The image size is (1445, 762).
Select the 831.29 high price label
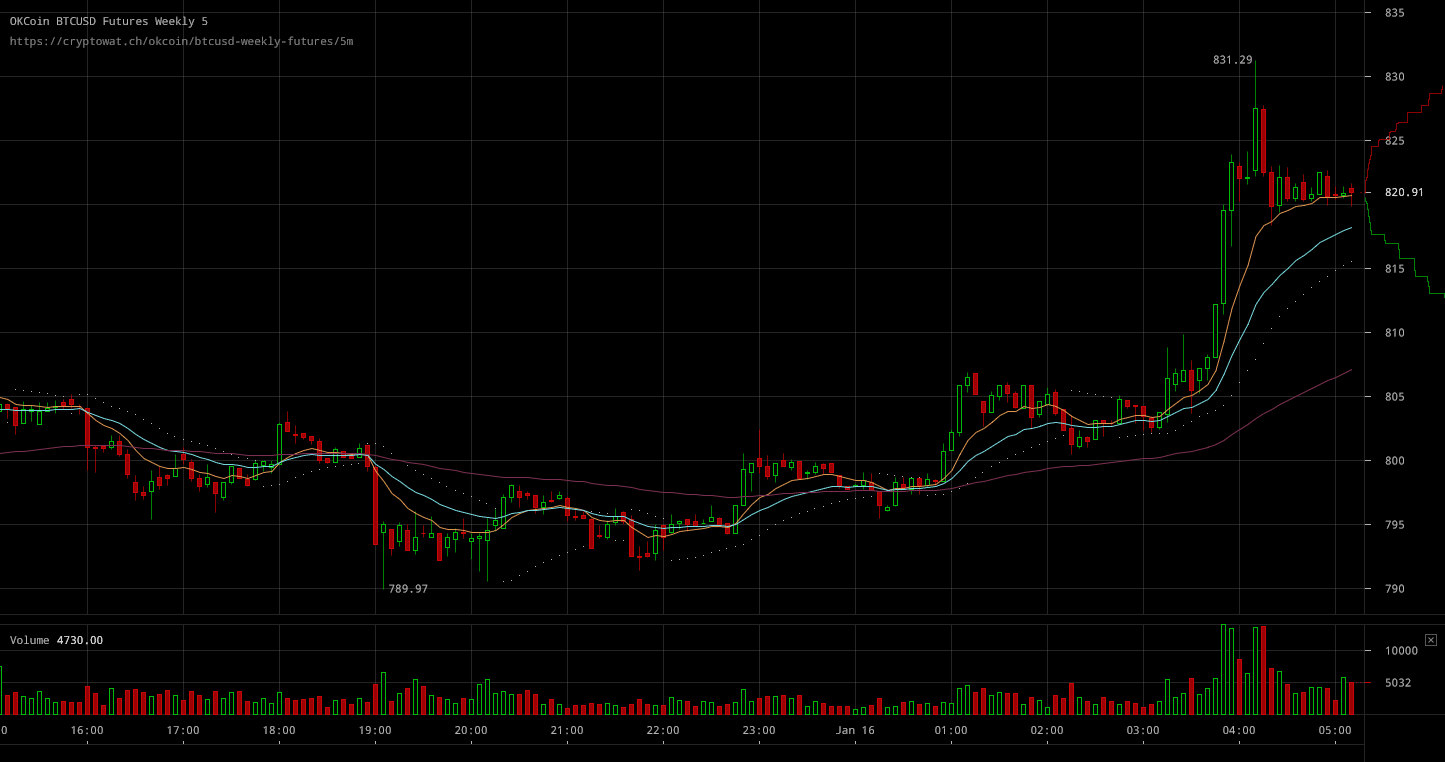[1233, 60]
